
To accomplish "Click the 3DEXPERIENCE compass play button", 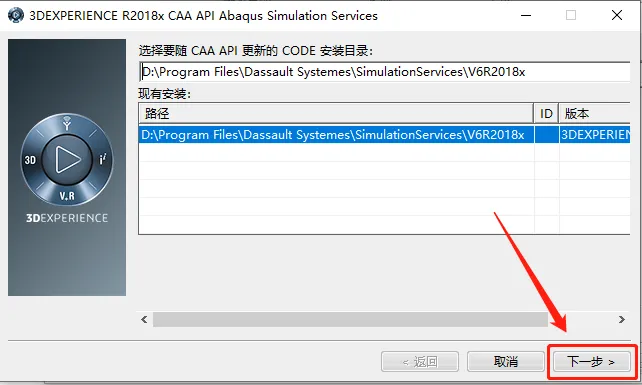I will click(67, 159).
